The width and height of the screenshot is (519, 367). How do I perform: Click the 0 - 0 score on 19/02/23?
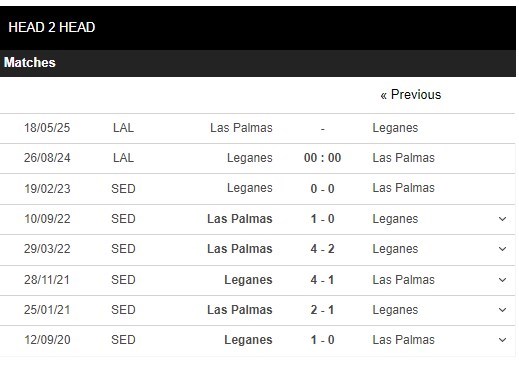pos(322,189)
